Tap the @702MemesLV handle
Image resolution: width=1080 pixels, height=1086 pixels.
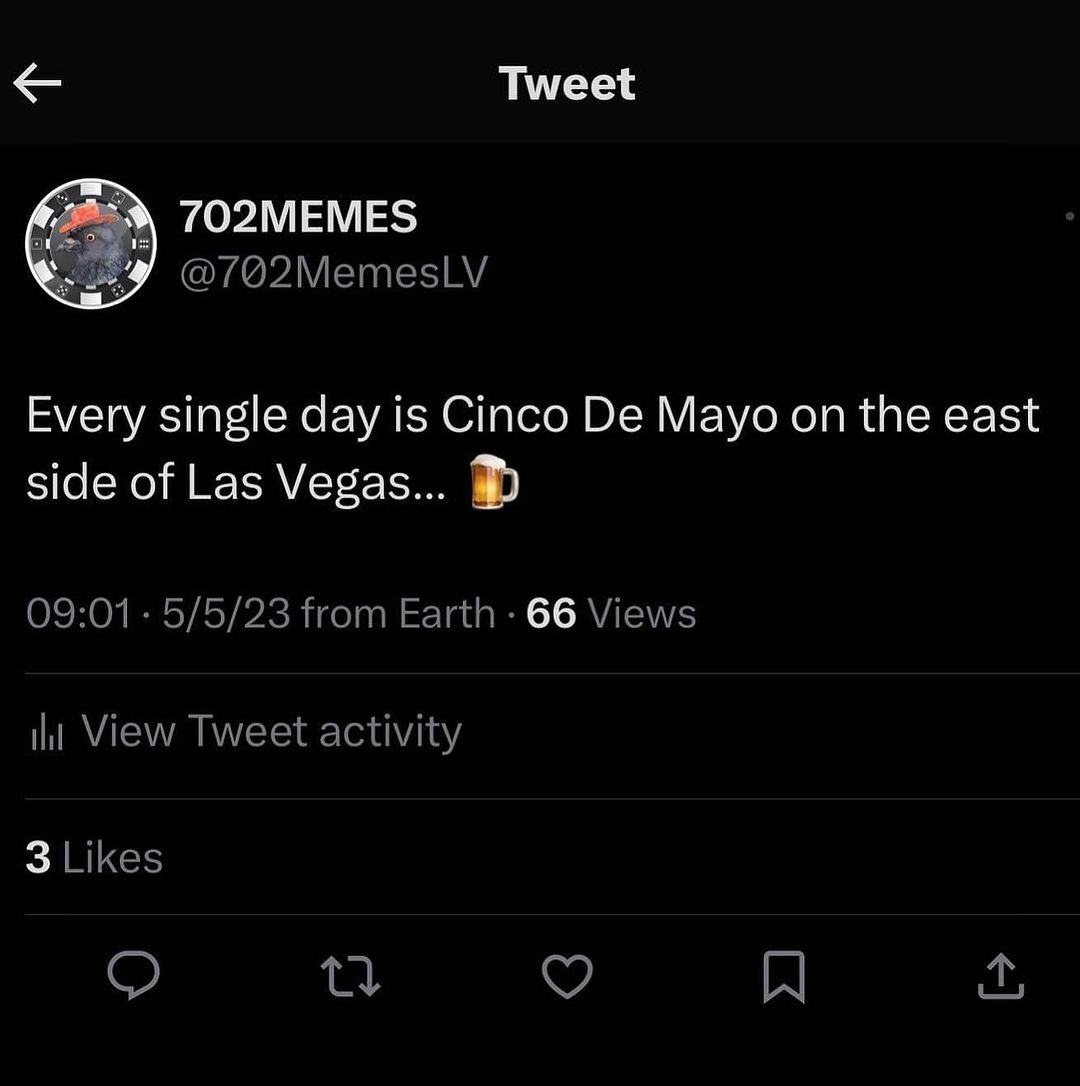tap(332, 272)
